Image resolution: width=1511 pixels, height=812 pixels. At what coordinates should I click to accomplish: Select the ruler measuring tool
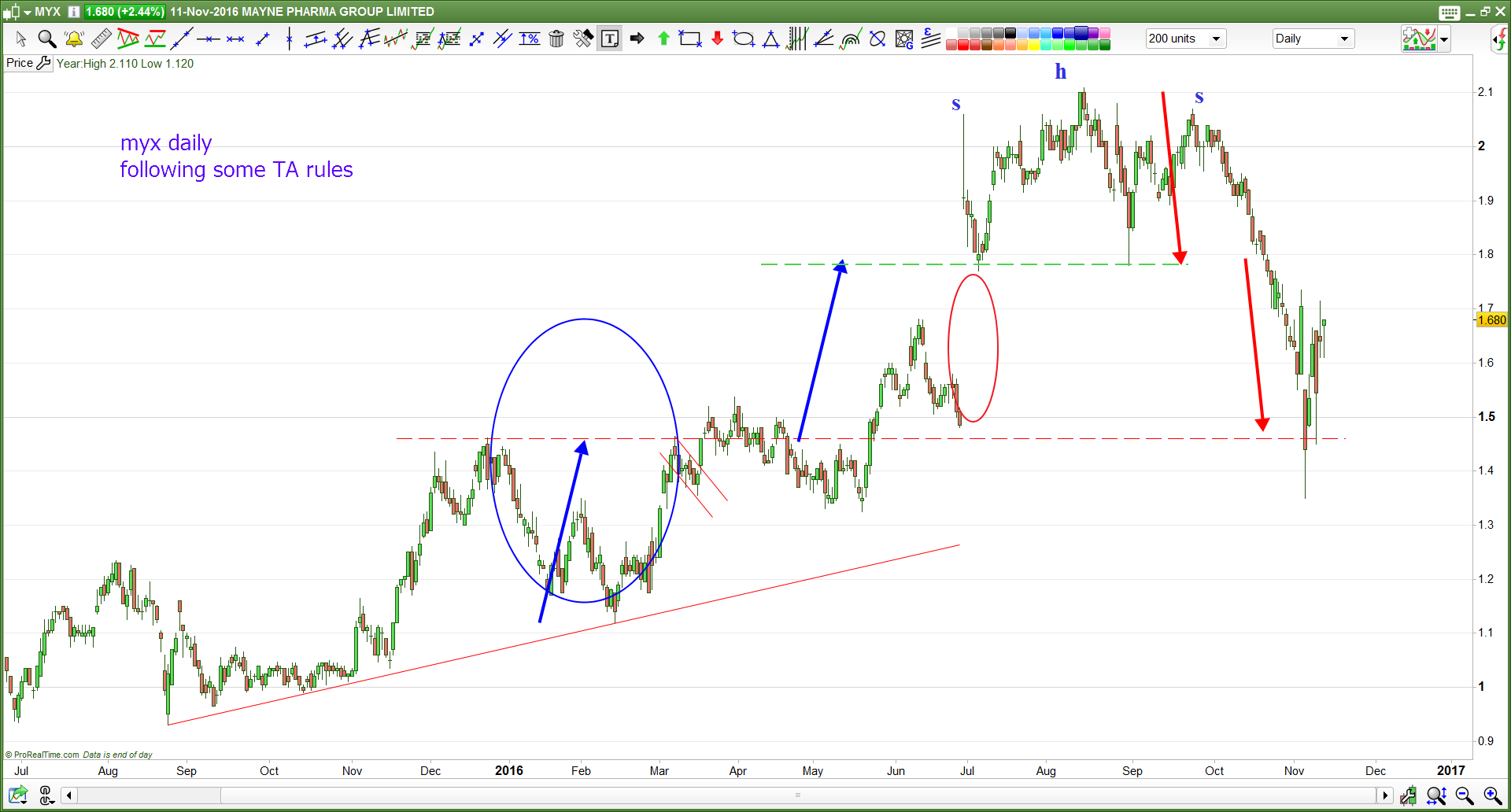point(101,39)
